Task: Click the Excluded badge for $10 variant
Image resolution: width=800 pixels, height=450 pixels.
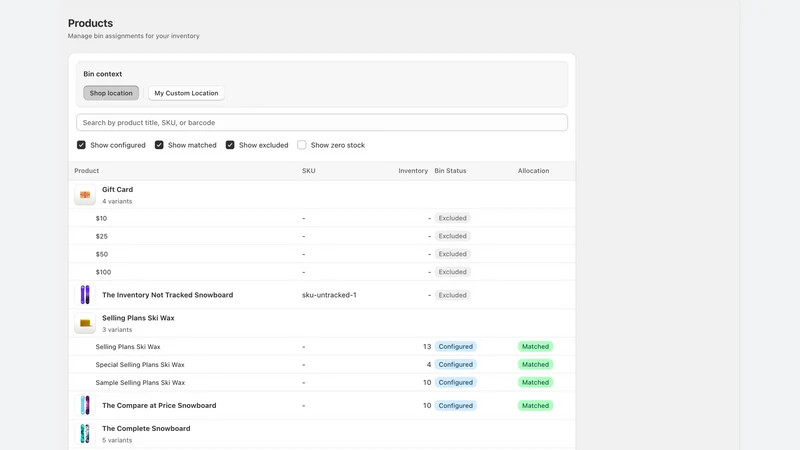Action: (x=453, y=218)
